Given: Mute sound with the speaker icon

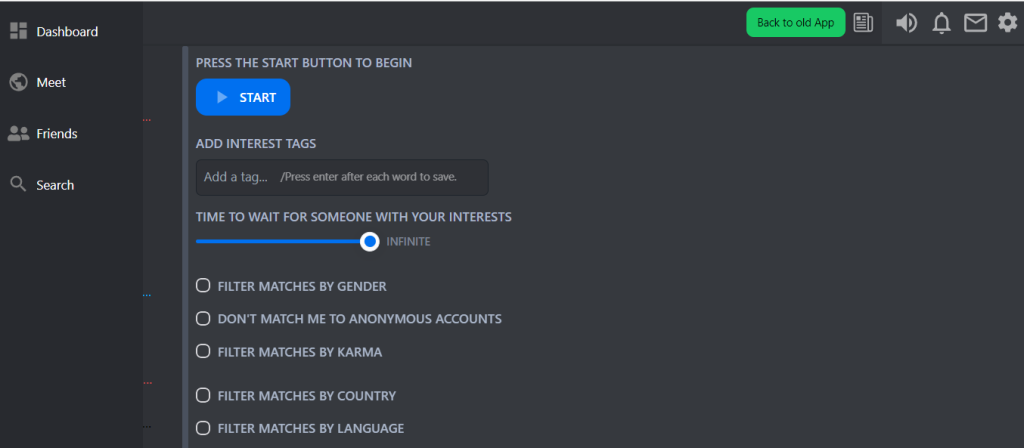Looking at the screenshot, I should (907, 23).
